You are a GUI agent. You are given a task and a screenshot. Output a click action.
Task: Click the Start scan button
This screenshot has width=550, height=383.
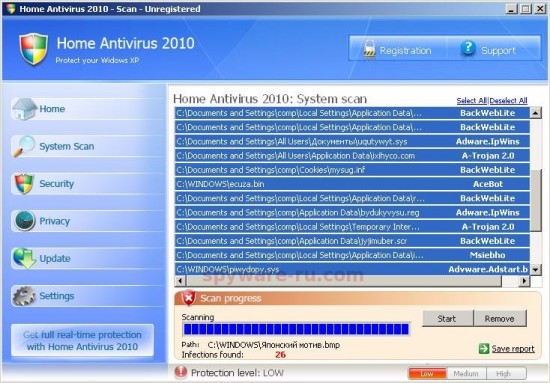[447, 318]
